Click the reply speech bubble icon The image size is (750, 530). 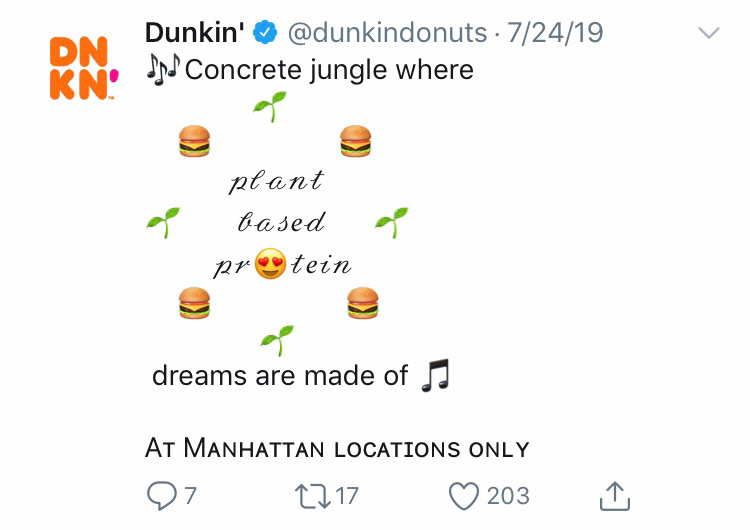pyautogui.click(x=162, y=496)
